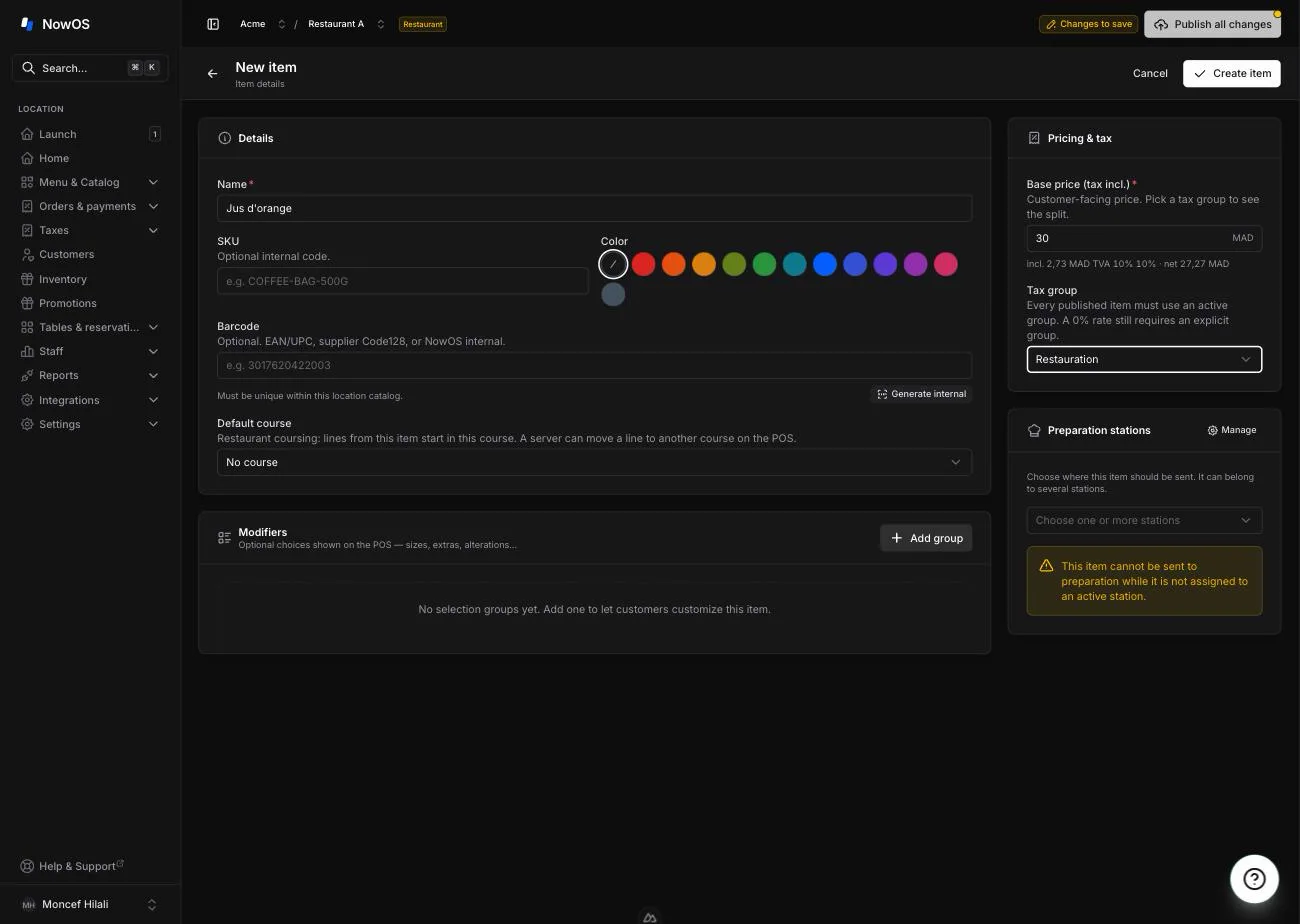Open the Launch sidebar item
The width and height of the screenshot is (1300, 924).
coord(90,134)
